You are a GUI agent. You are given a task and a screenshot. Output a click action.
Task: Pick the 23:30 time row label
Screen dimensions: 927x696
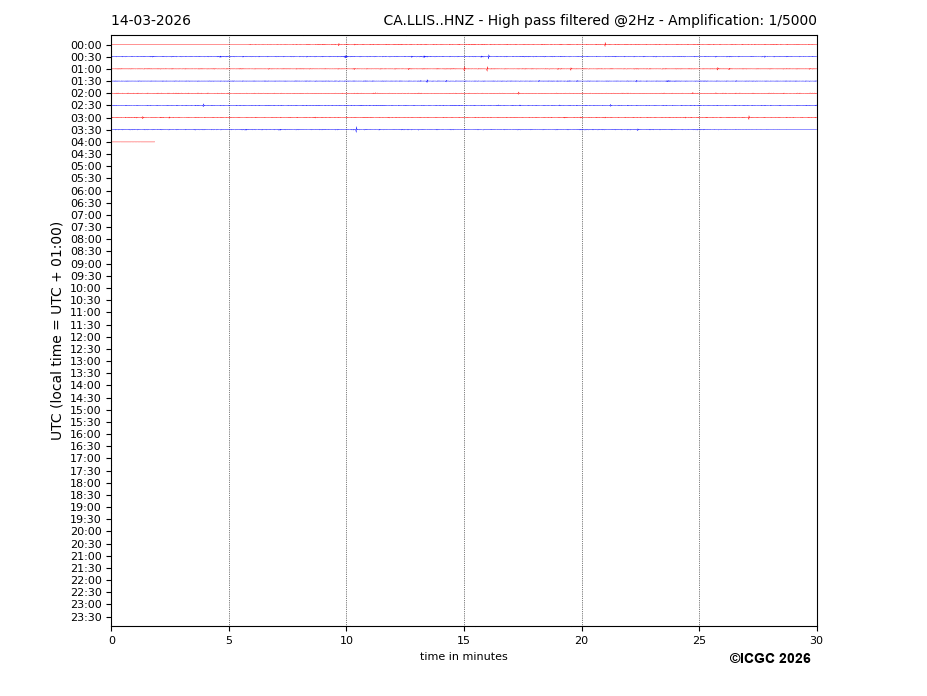(86, 617)
